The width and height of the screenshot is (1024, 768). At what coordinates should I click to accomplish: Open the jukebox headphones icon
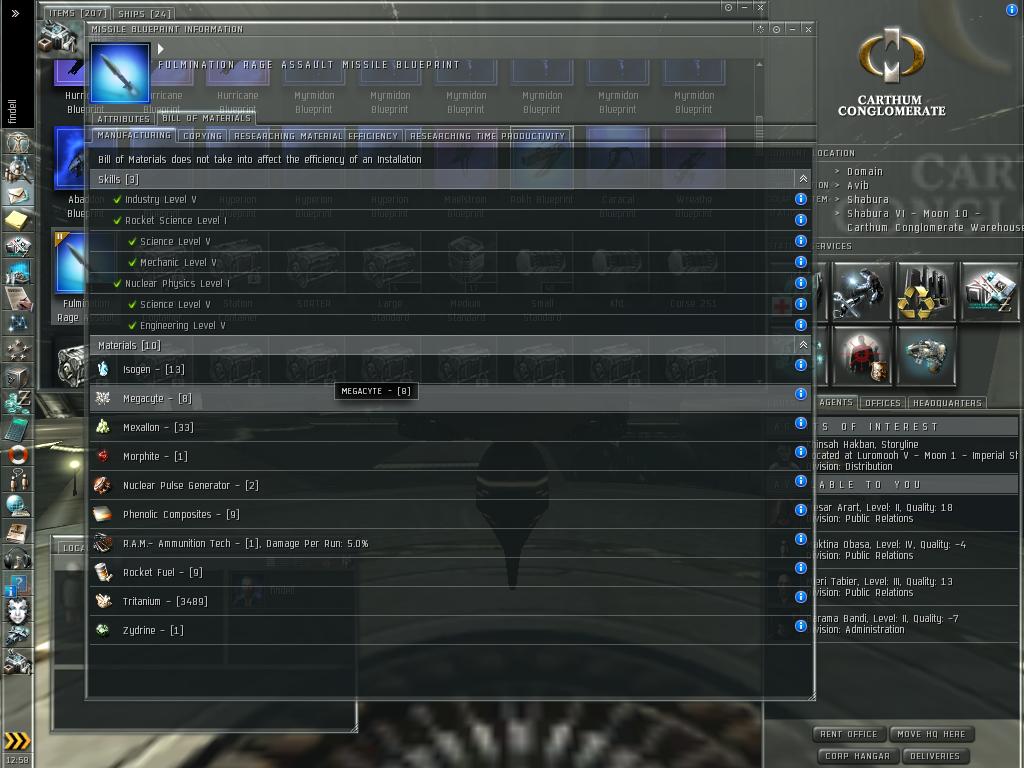17,558
